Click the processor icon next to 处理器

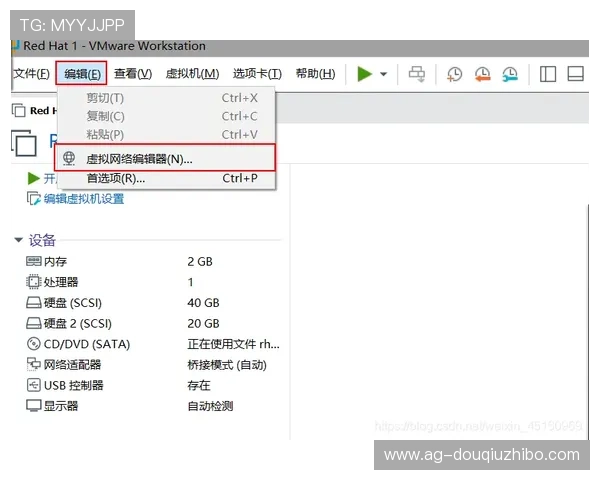click(34, 282)
